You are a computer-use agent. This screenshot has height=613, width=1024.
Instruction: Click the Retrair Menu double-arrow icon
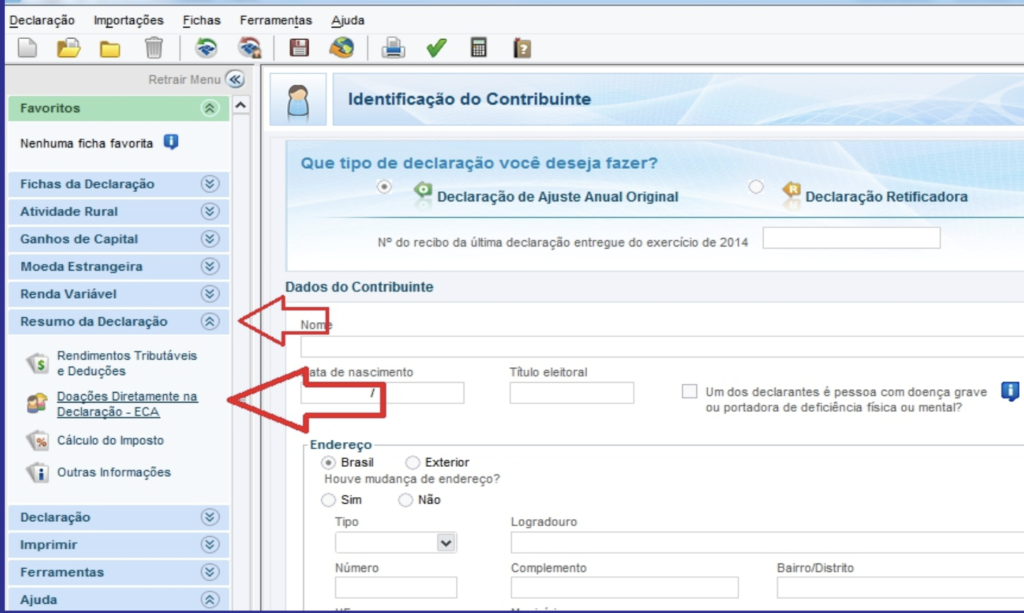[x=235, y=79]
